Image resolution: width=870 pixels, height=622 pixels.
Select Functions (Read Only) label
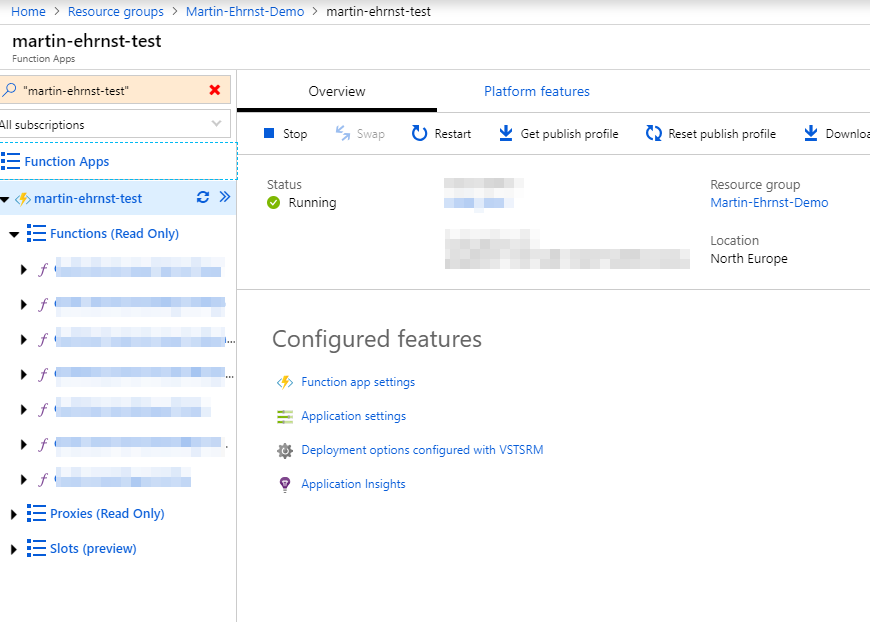(x=114, y=234)
